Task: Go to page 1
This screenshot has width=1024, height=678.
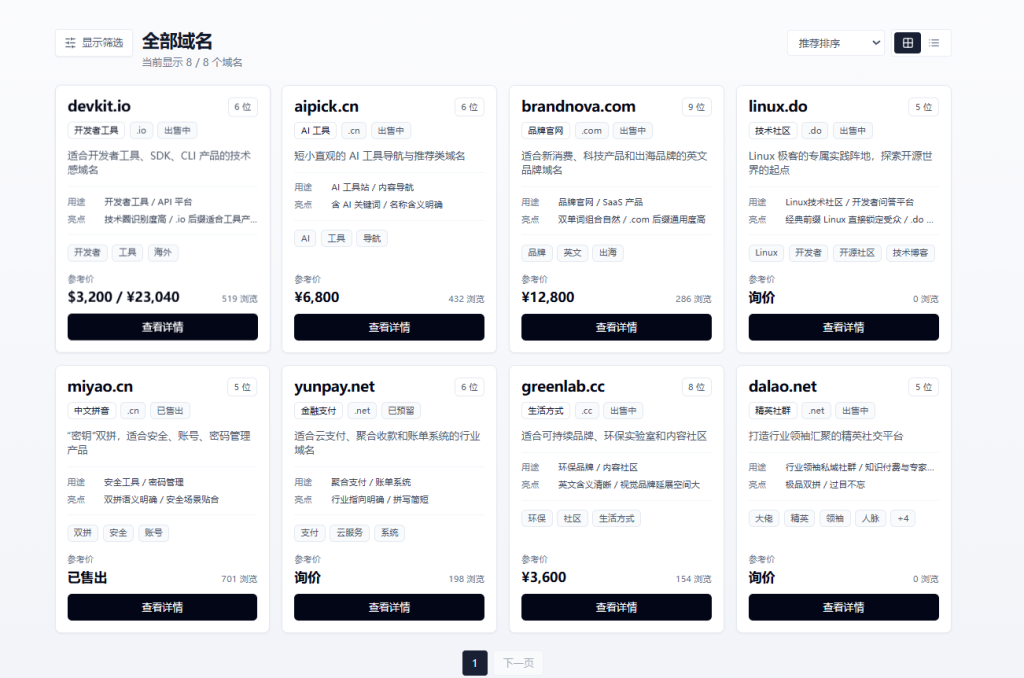Action: tap(475, 663)
